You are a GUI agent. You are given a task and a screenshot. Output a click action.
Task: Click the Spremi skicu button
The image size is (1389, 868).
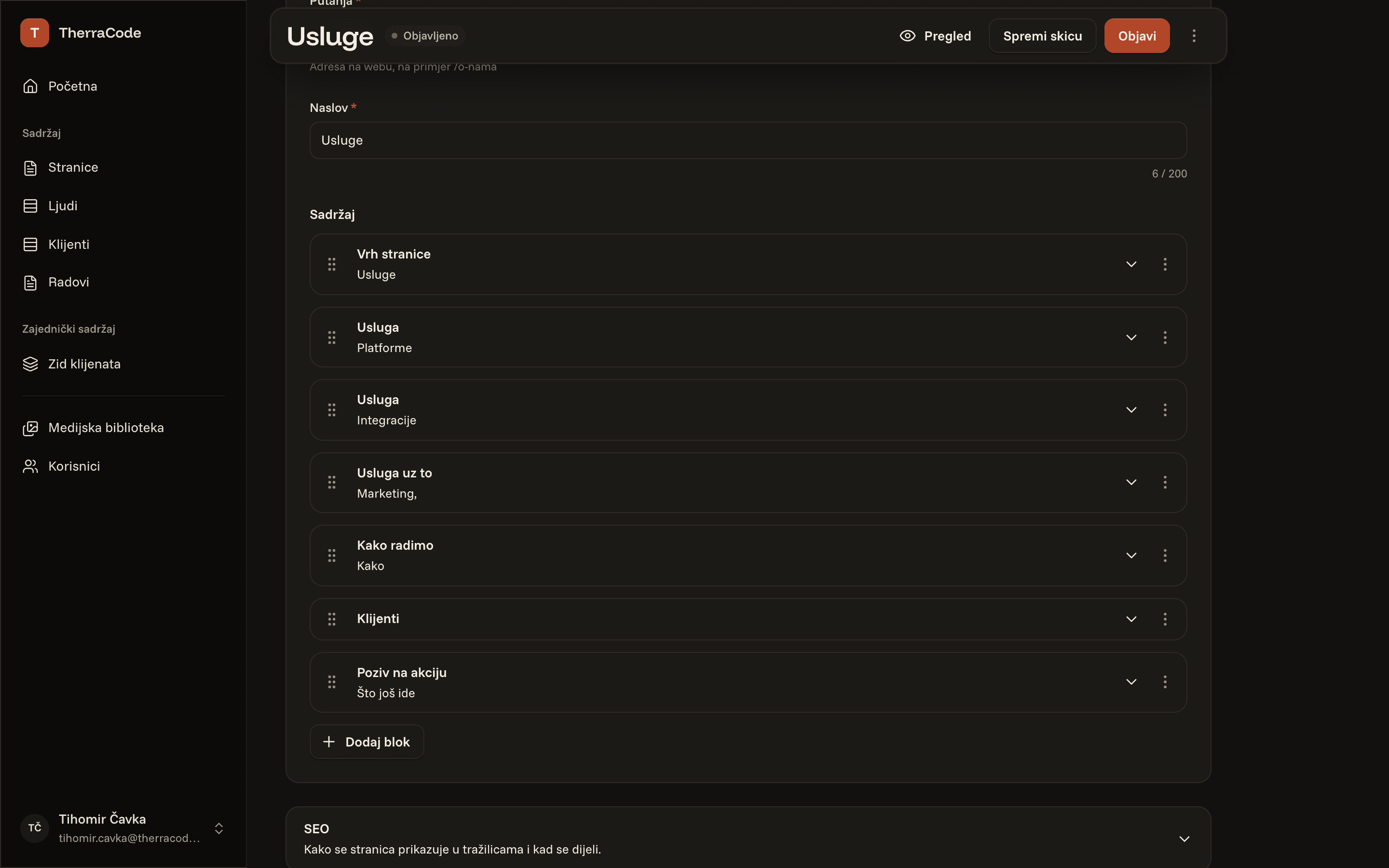pos(1042,36)
